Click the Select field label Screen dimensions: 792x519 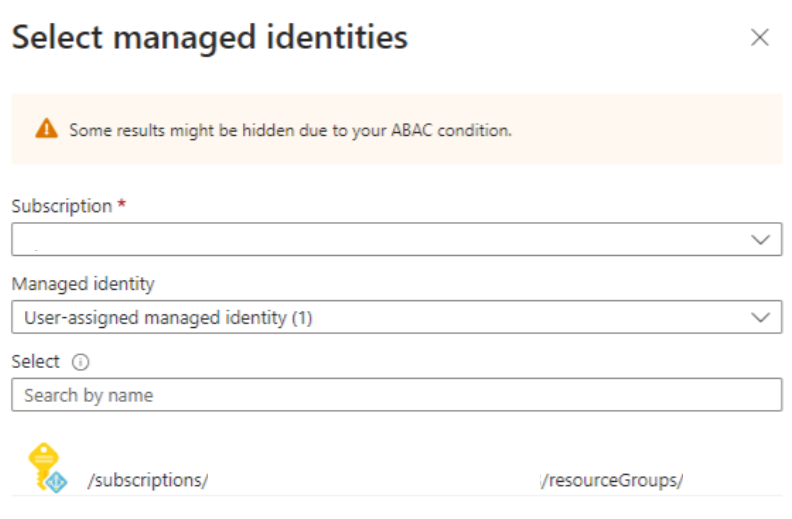[35, 361]
